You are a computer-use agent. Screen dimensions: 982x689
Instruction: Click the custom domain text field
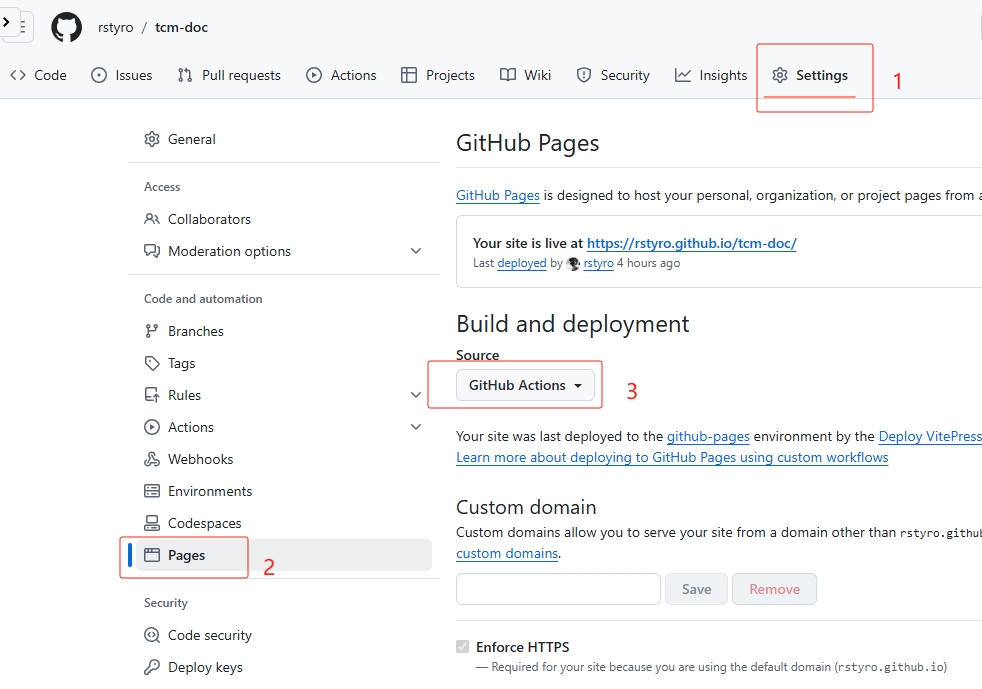pyautogui.click(x=558, y=589)
